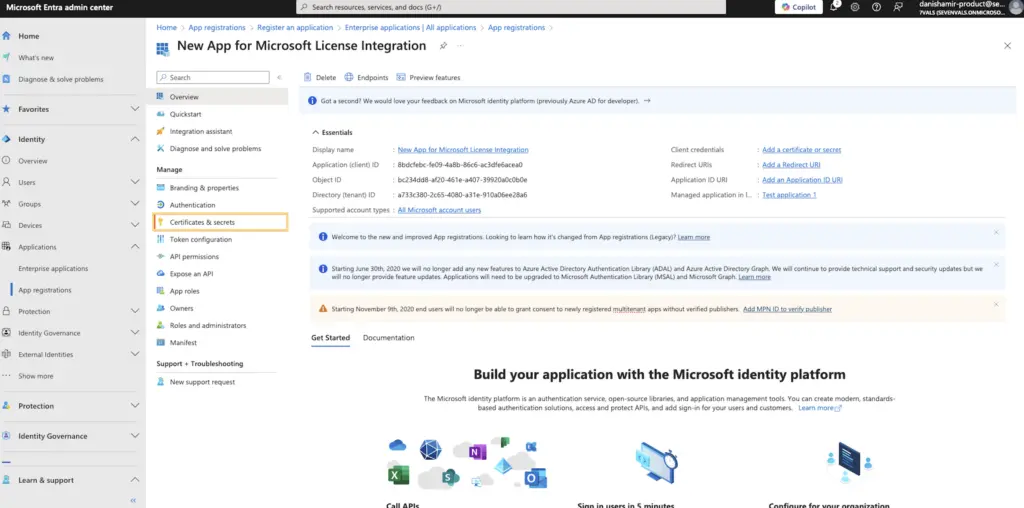This screenshot has width=1024, height=508.
Task: Dismiss the MPN ID warning banner
Action: (x=996, y=304)
